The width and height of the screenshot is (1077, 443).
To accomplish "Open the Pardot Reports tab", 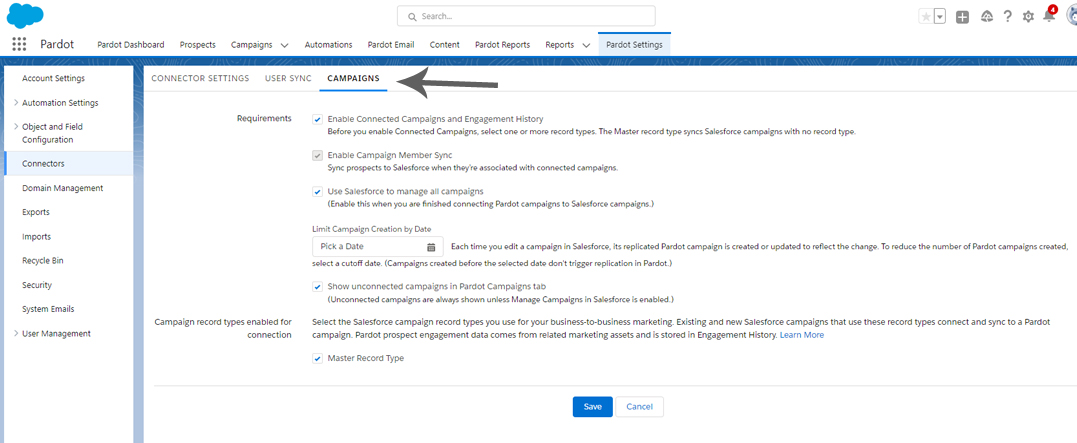I will coord(502,45).
